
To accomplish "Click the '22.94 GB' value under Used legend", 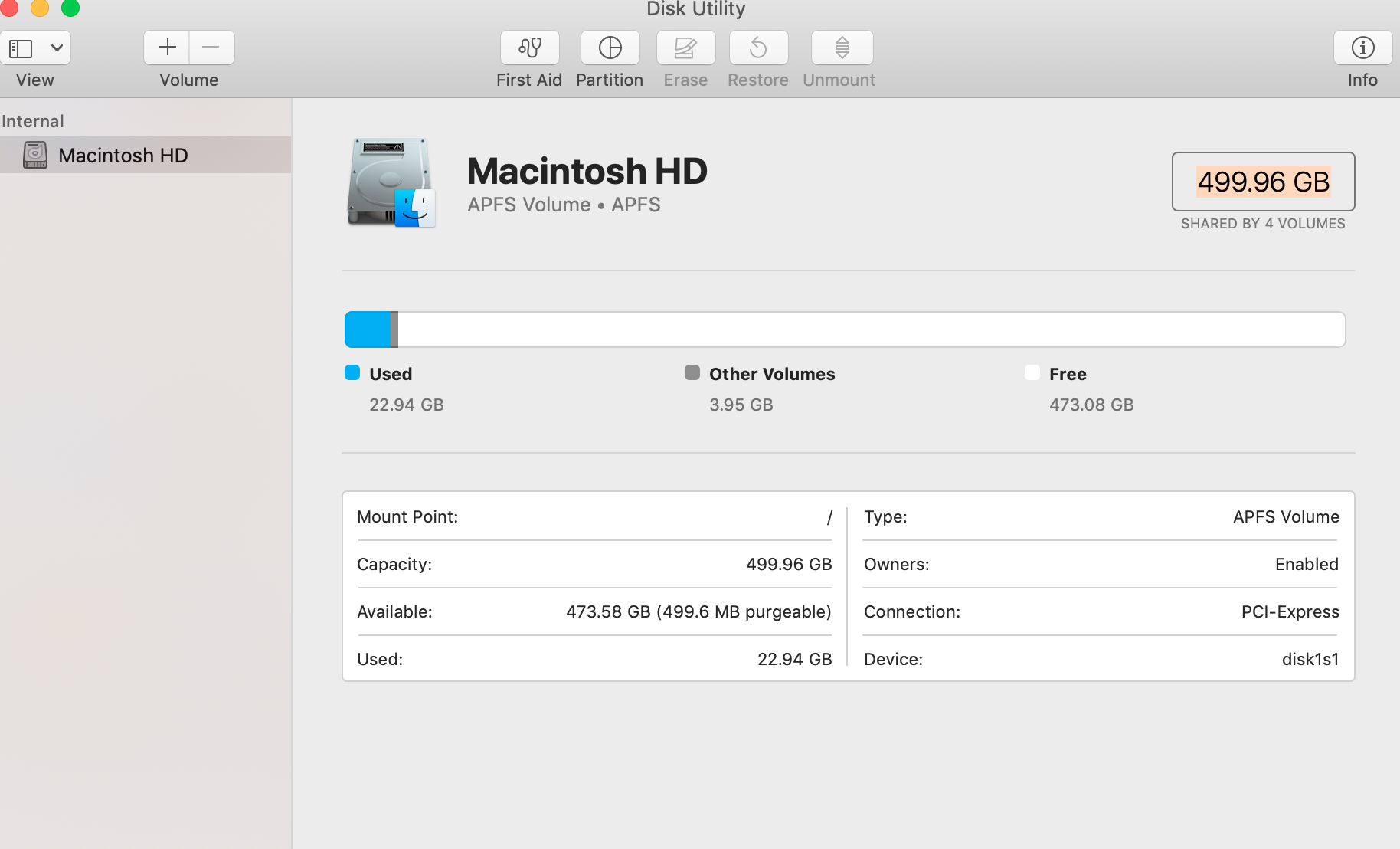I will [407, 405].
